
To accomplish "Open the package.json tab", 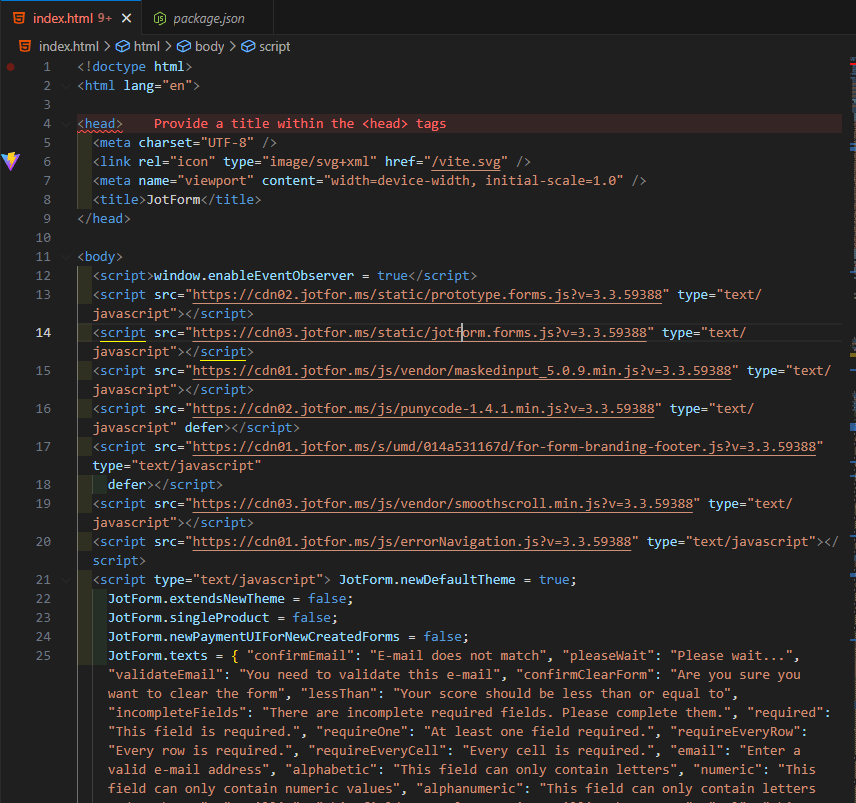I will pos(207,19).
